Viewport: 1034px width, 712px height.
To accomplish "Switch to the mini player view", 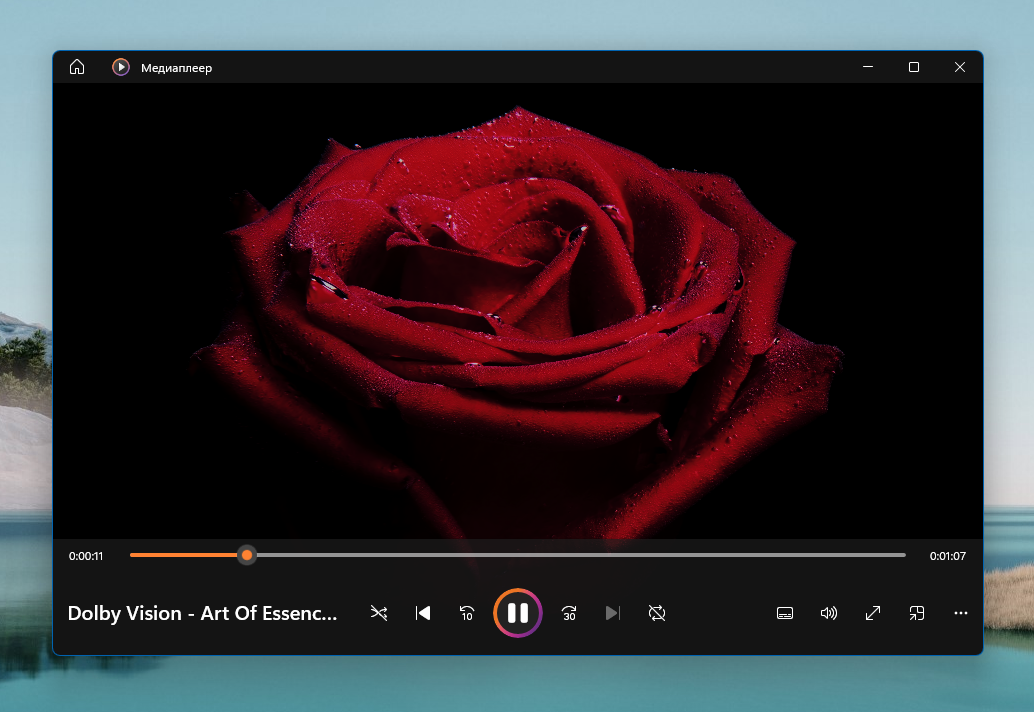I will tap(917, 613).
